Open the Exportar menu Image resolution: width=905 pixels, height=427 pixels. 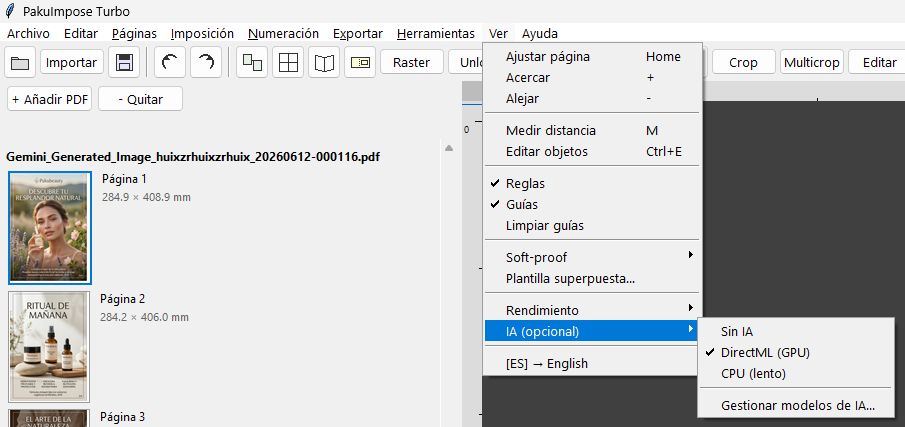point(358,33)
